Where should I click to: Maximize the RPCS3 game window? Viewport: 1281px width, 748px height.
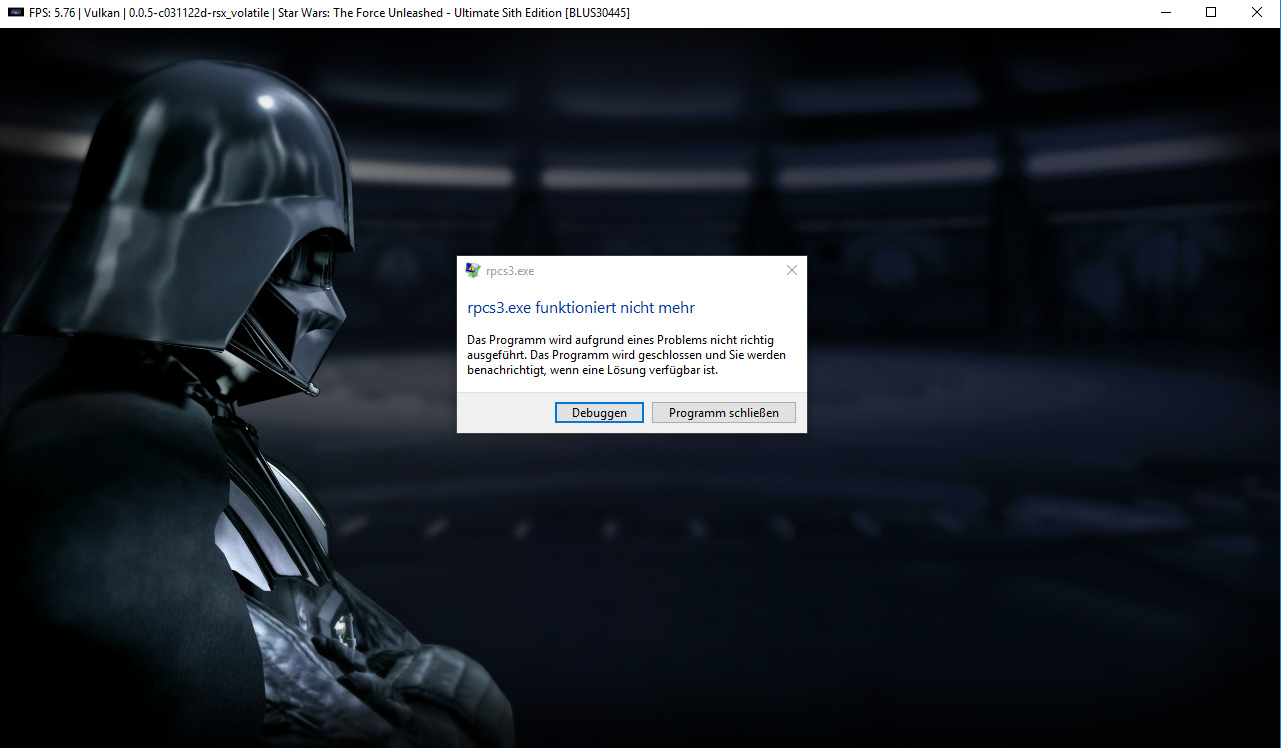pos(1211,13)
